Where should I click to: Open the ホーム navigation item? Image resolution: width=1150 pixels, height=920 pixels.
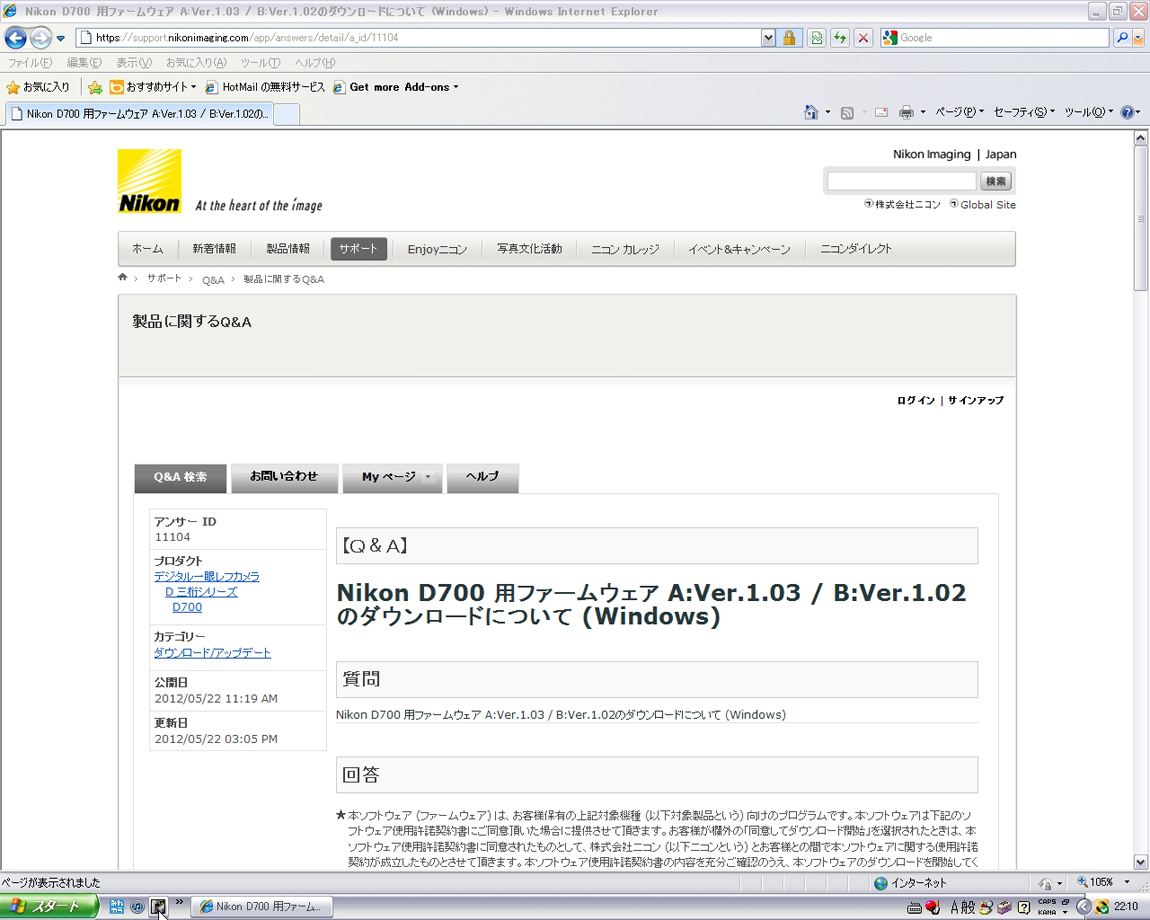(x=147, y=249)
